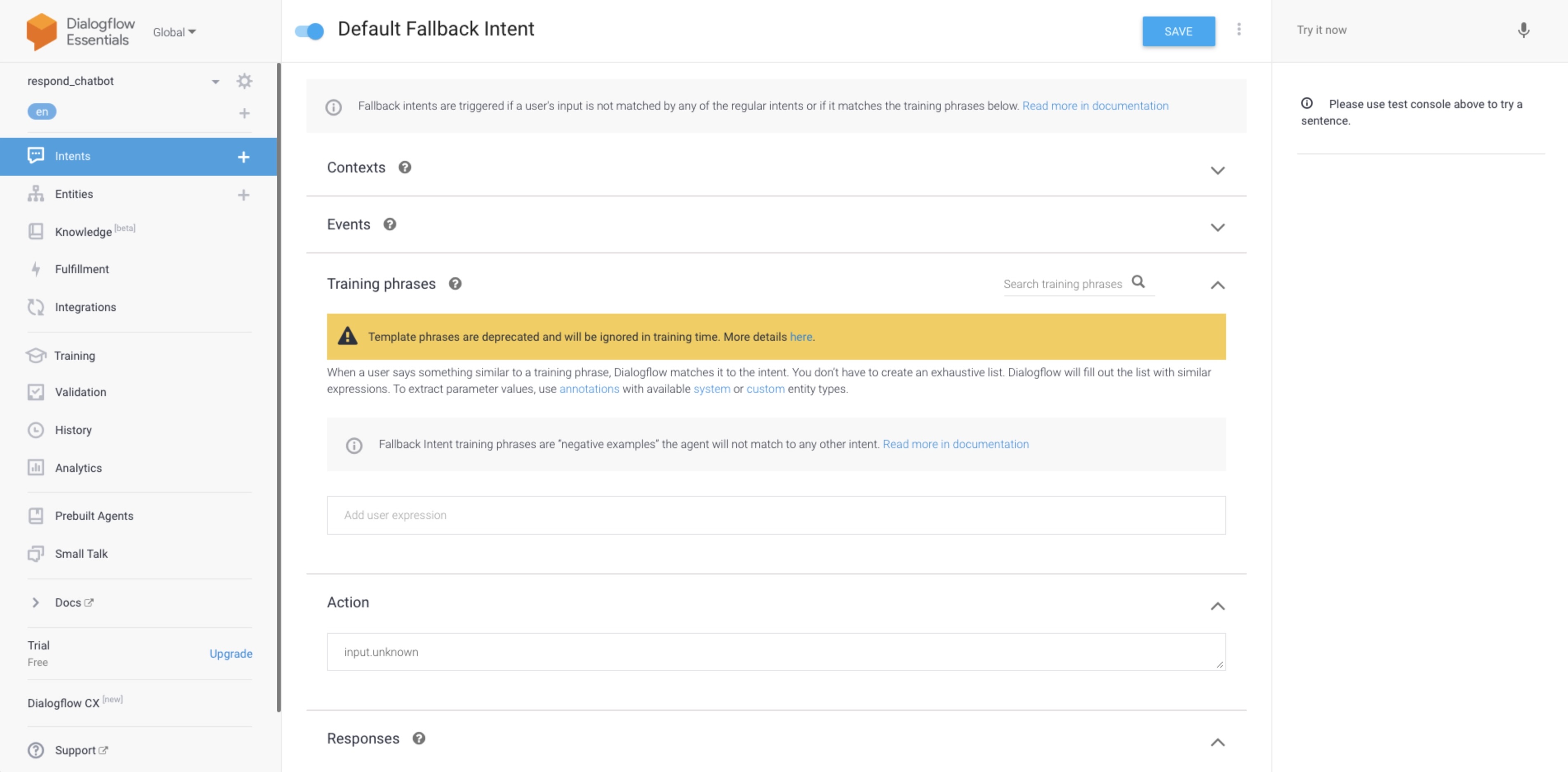Open the Global region dropdown
Image resolution: width=1568 pixels, height=772 pixels.
pyautogui.click(x=174, y=32)
